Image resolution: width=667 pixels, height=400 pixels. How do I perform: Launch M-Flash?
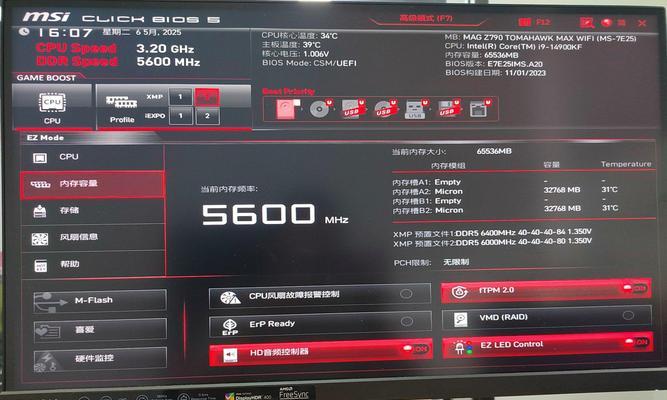pyautogui.click(x=100, y=300)
